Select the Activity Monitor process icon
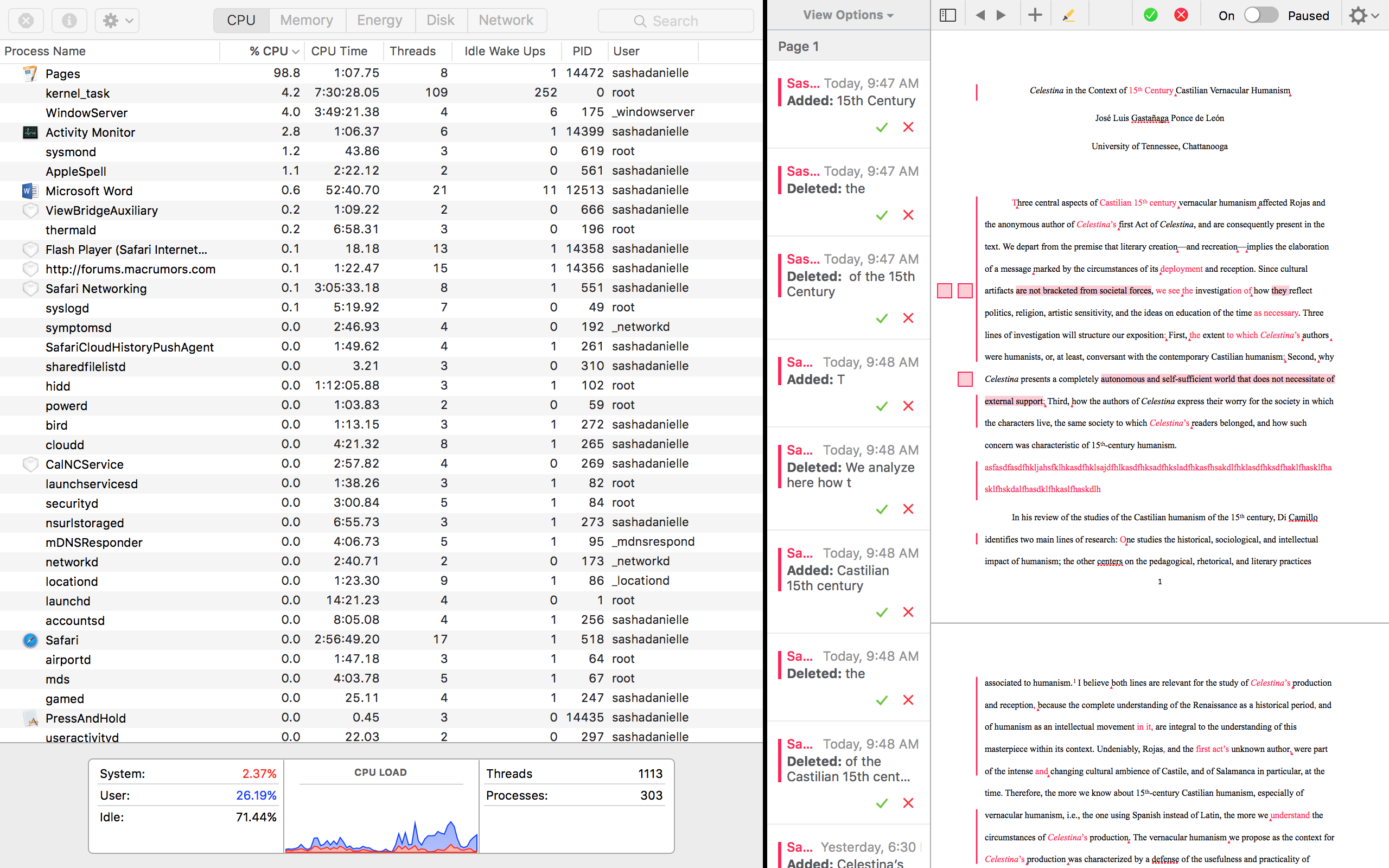 click(x=30, y=132)
